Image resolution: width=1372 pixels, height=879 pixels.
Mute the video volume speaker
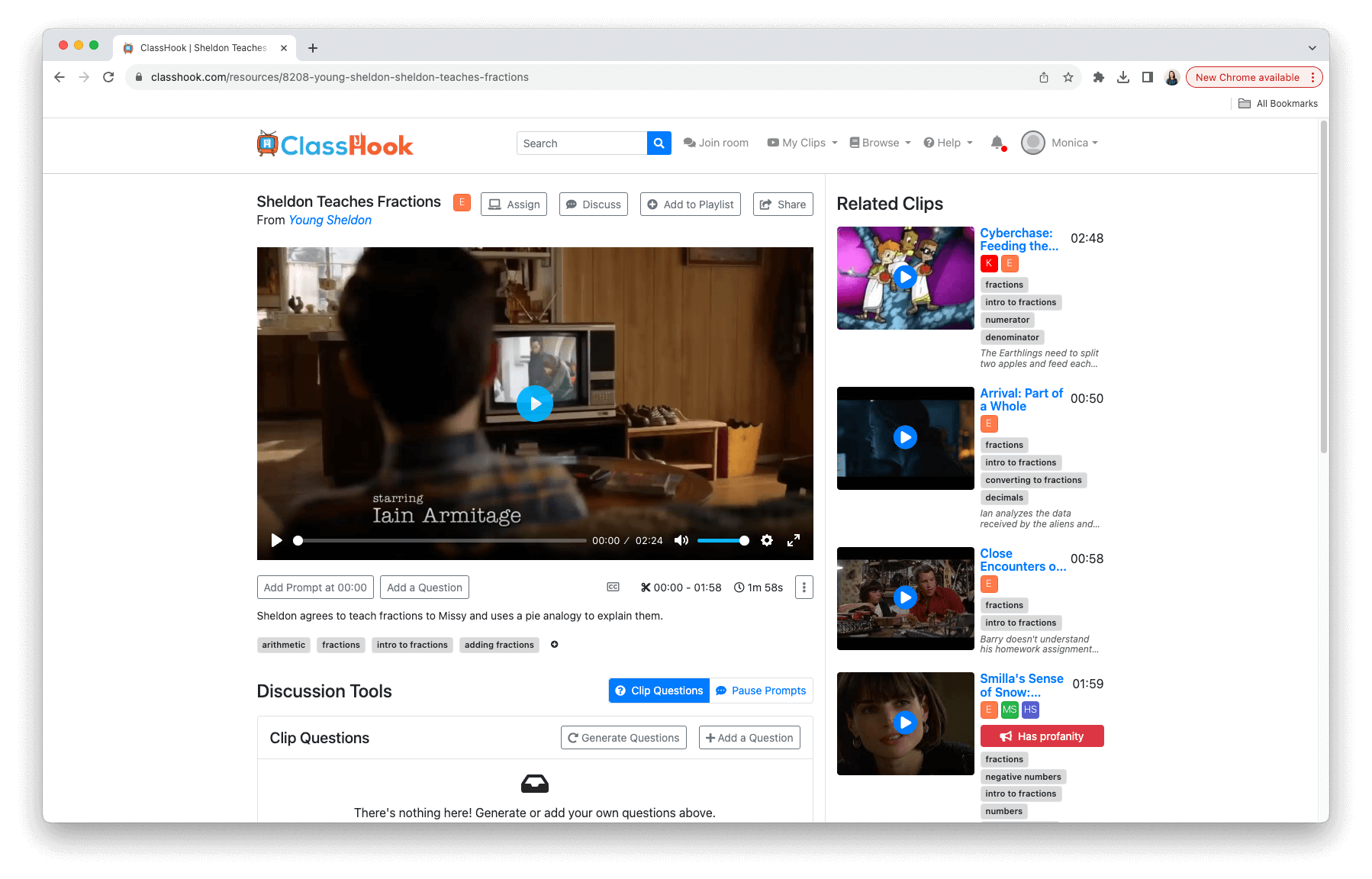[x=681, y=540]
